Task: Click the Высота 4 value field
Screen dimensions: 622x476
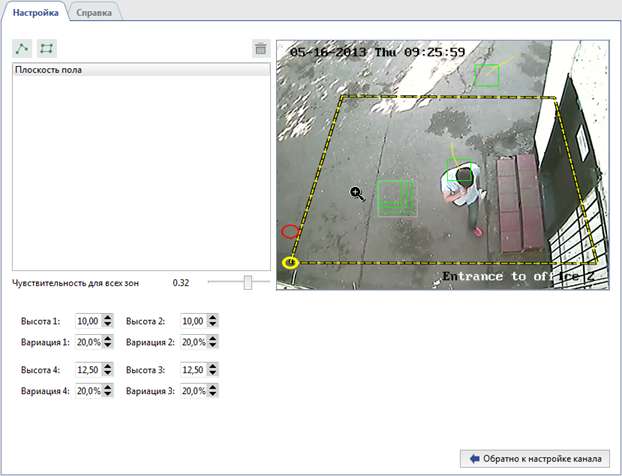Action: tap(87, 370)
